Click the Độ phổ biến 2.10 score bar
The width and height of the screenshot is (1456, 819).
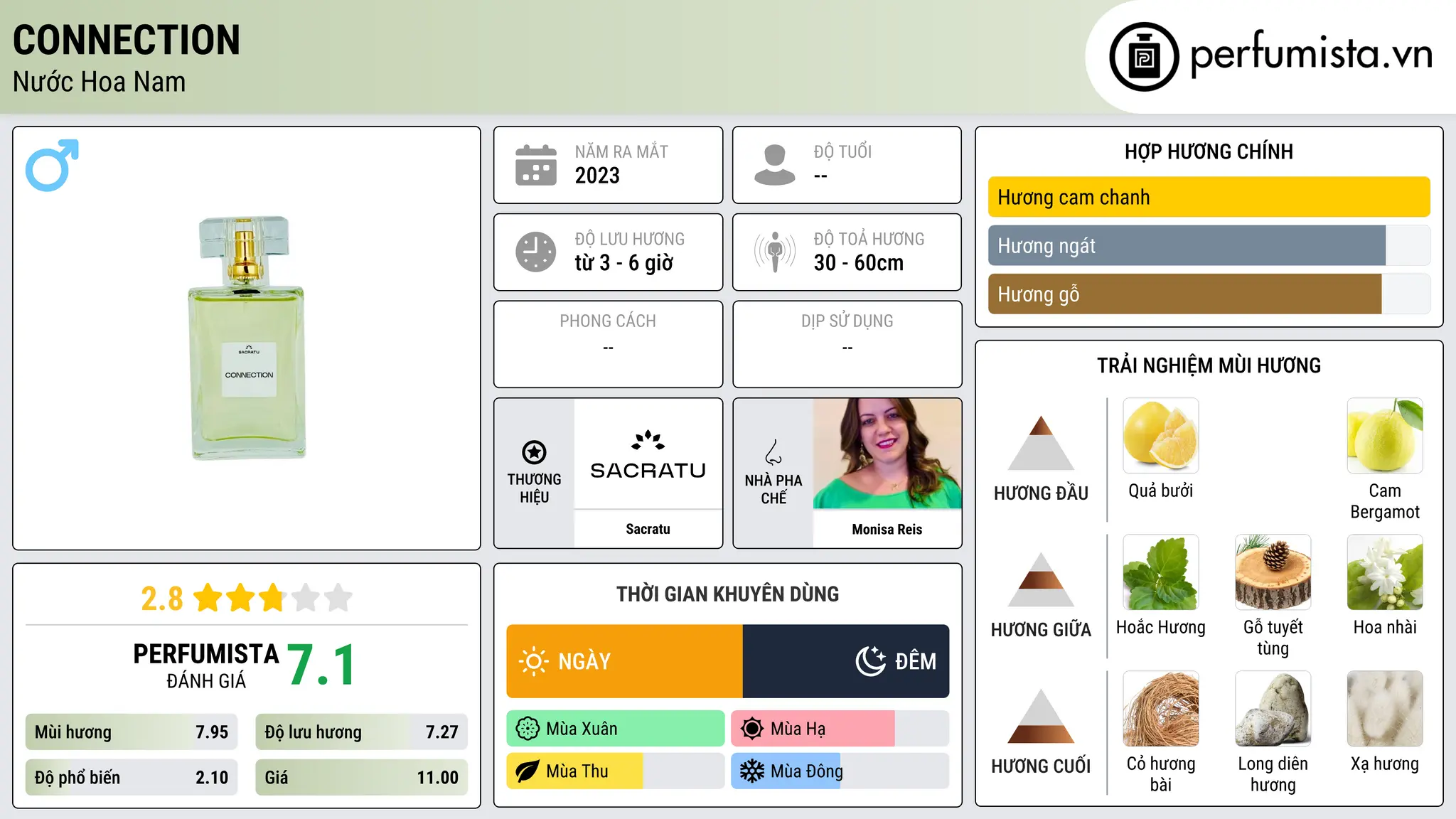pyautogui.click(x=132, y=777)
